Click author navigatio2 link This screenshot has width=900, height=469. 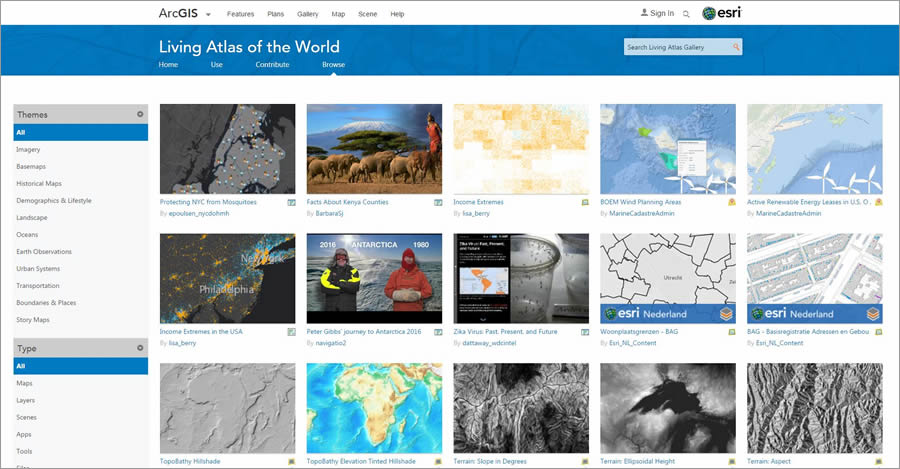click(331, 343)
